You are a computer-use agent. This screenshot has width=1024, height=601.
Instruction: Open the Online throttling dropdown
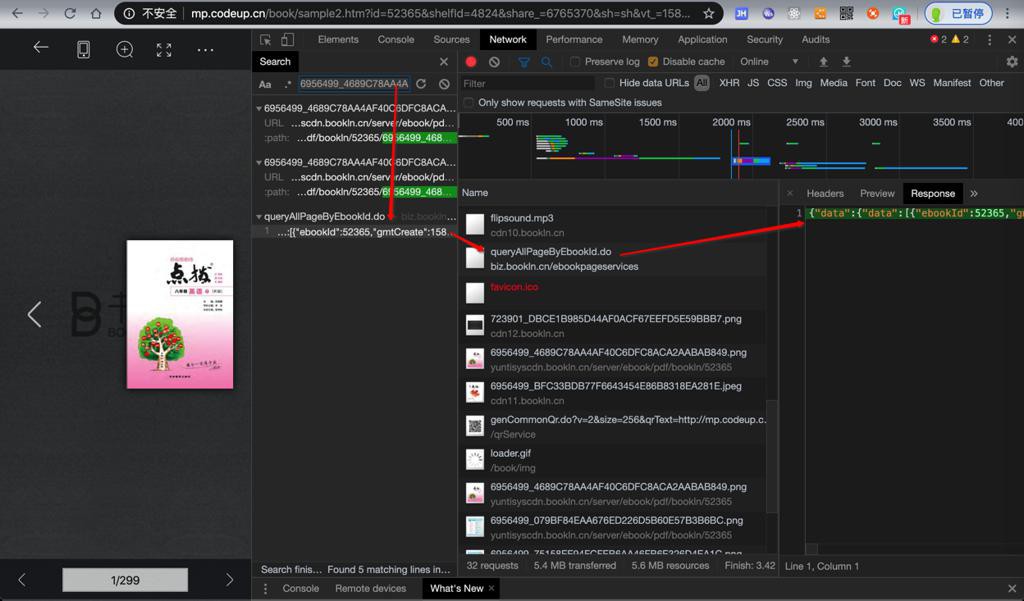[x=769, y=61]
